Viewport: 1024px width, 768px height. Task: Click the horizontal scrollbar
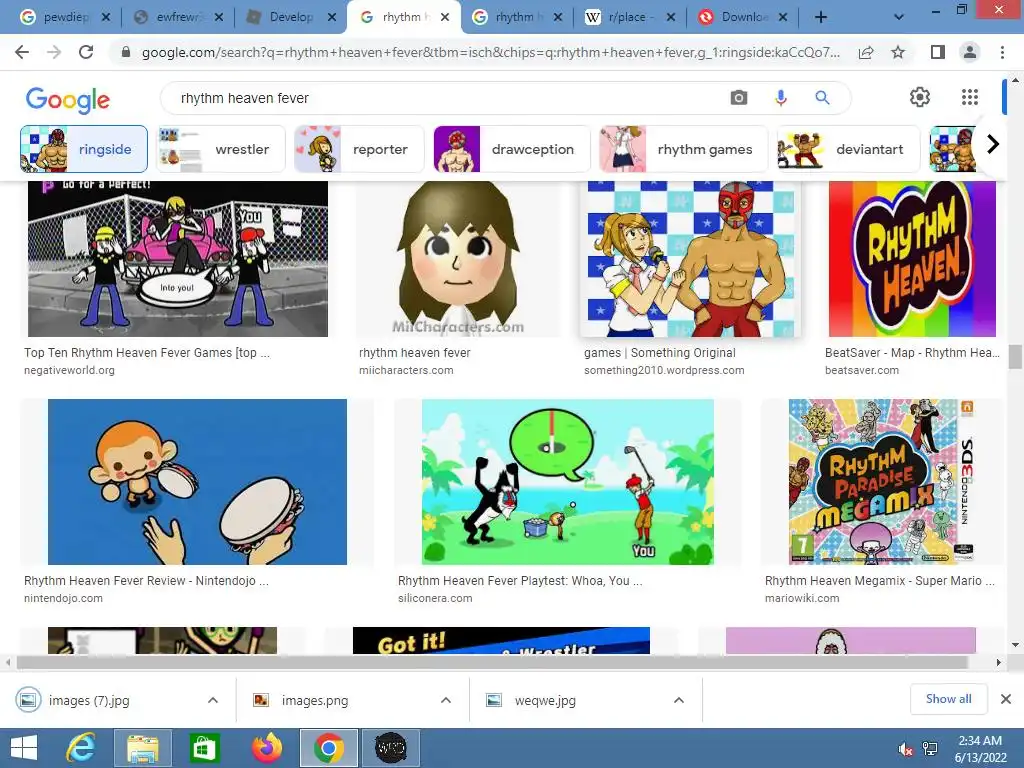[492, 662]
